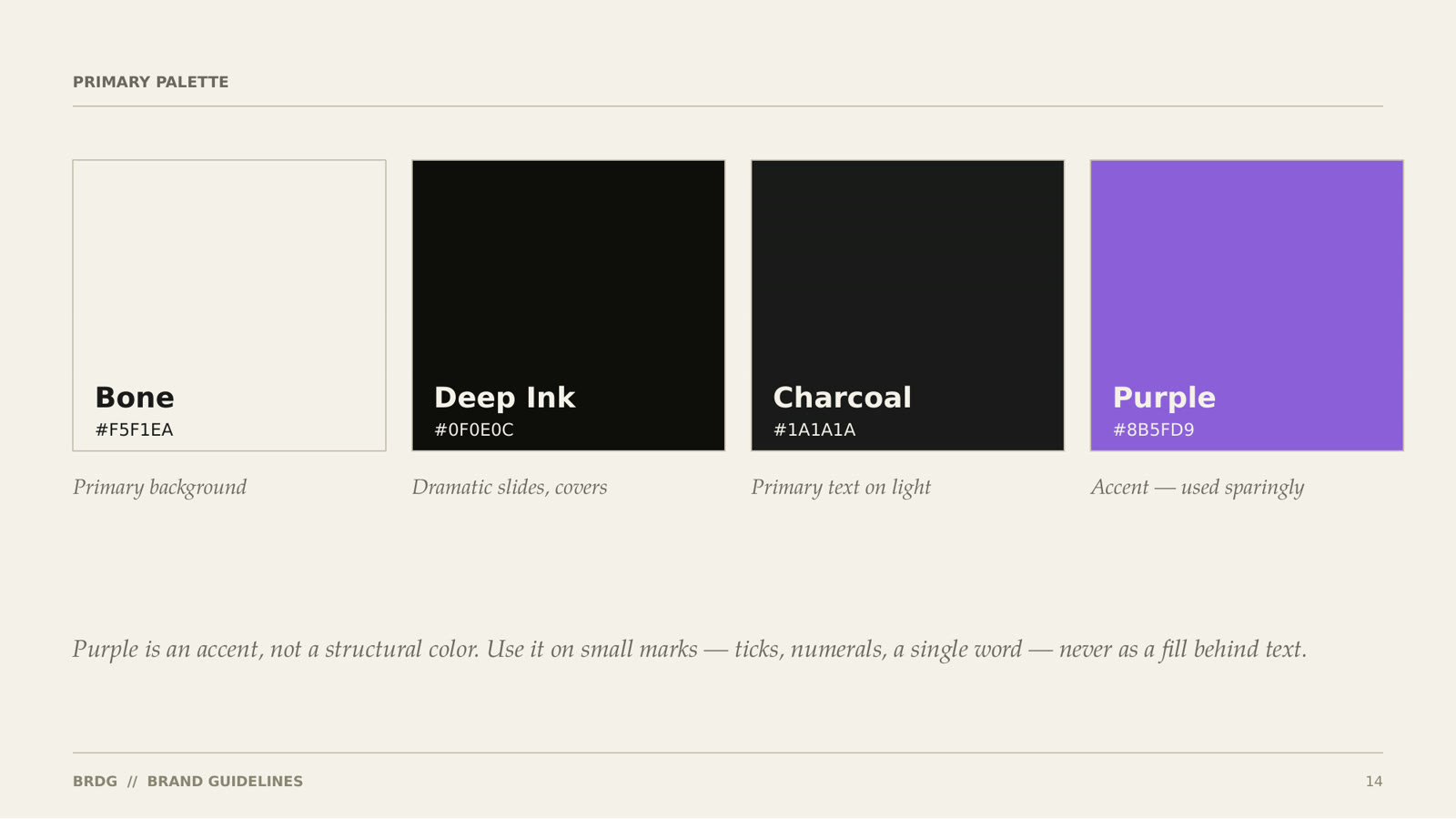Click the Bone swatch title

click(x=135, y=398)
